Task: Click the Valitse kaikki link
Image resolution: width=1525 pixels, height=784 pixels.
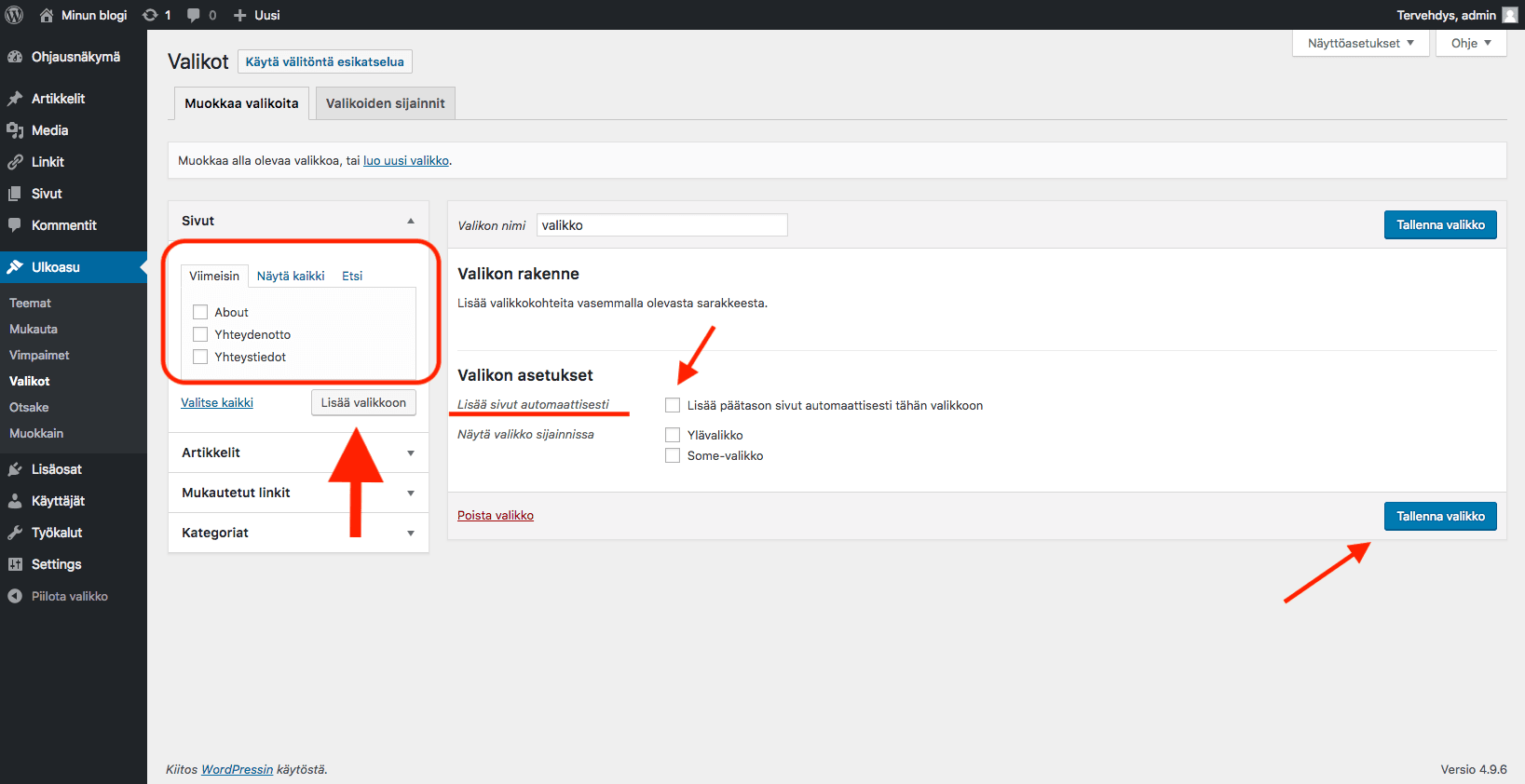Action: pyautogui.click(x=217, y=402)
